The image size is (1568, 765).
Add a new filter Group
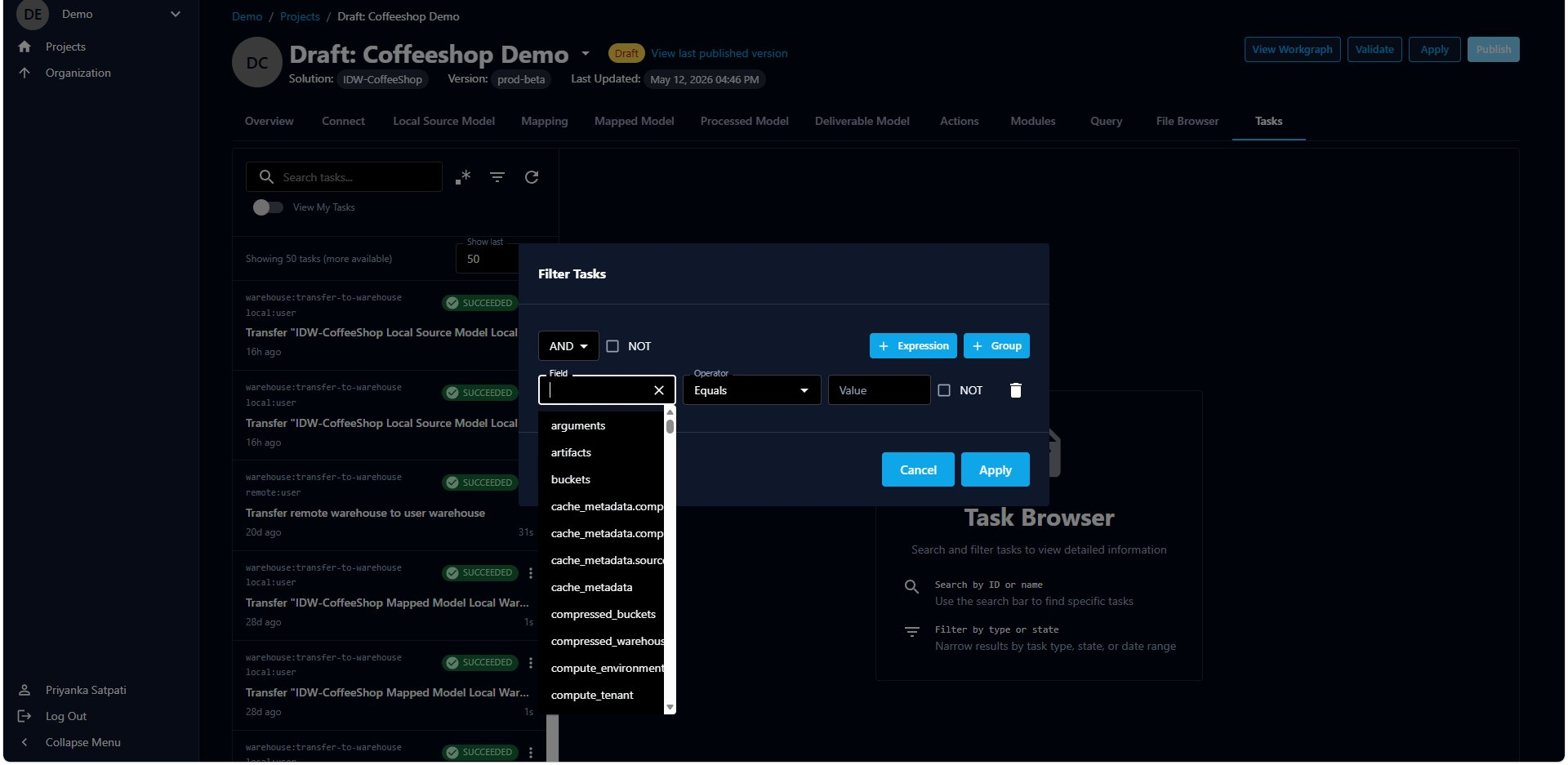coord(996,346)
